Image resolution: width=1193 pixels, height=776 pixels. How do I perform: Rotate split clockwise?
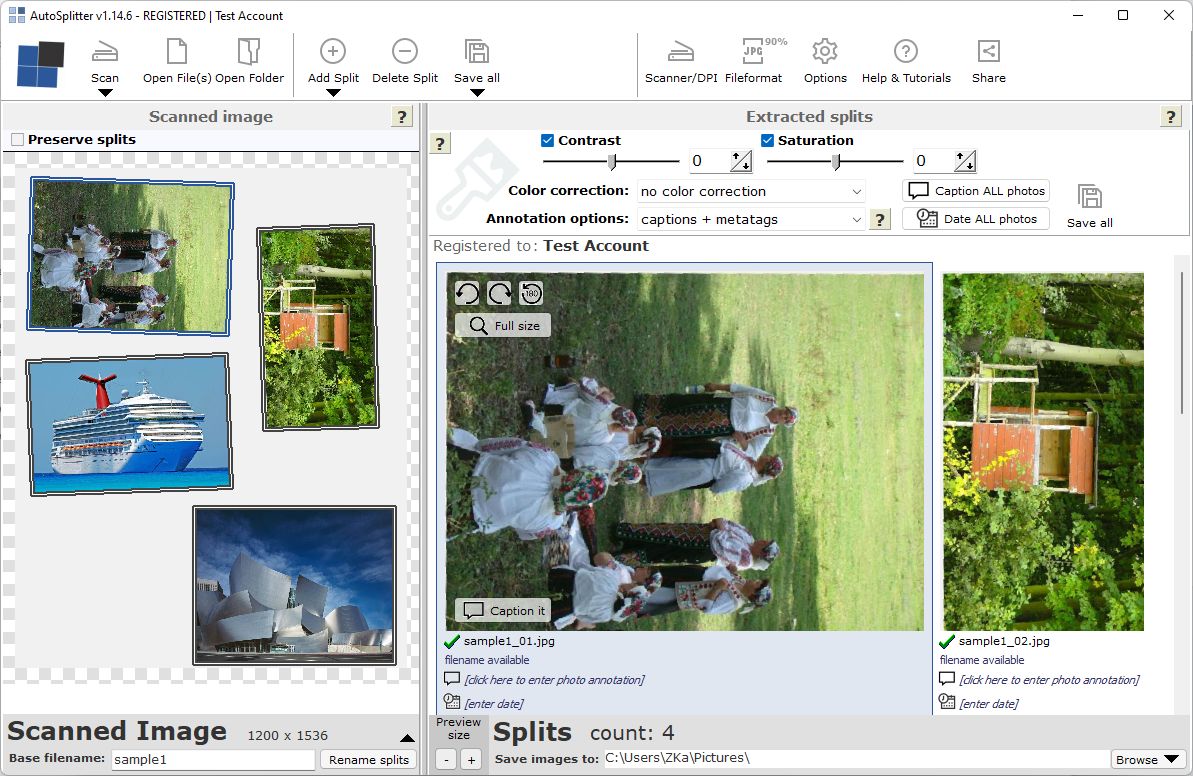pos(499,293)
